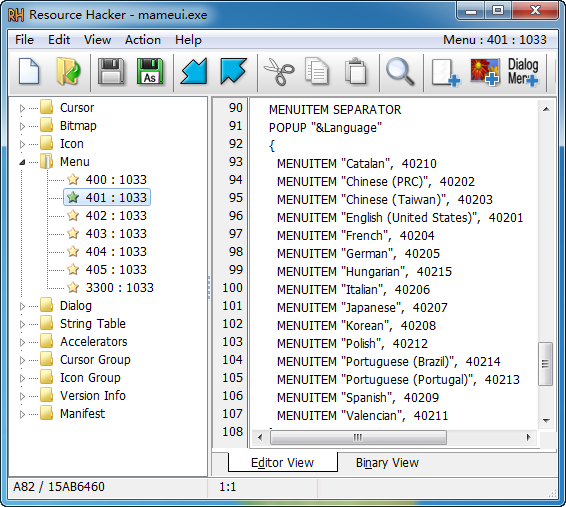
Task: Expand the Version Info tree node
Action: [x=22, y=396]
